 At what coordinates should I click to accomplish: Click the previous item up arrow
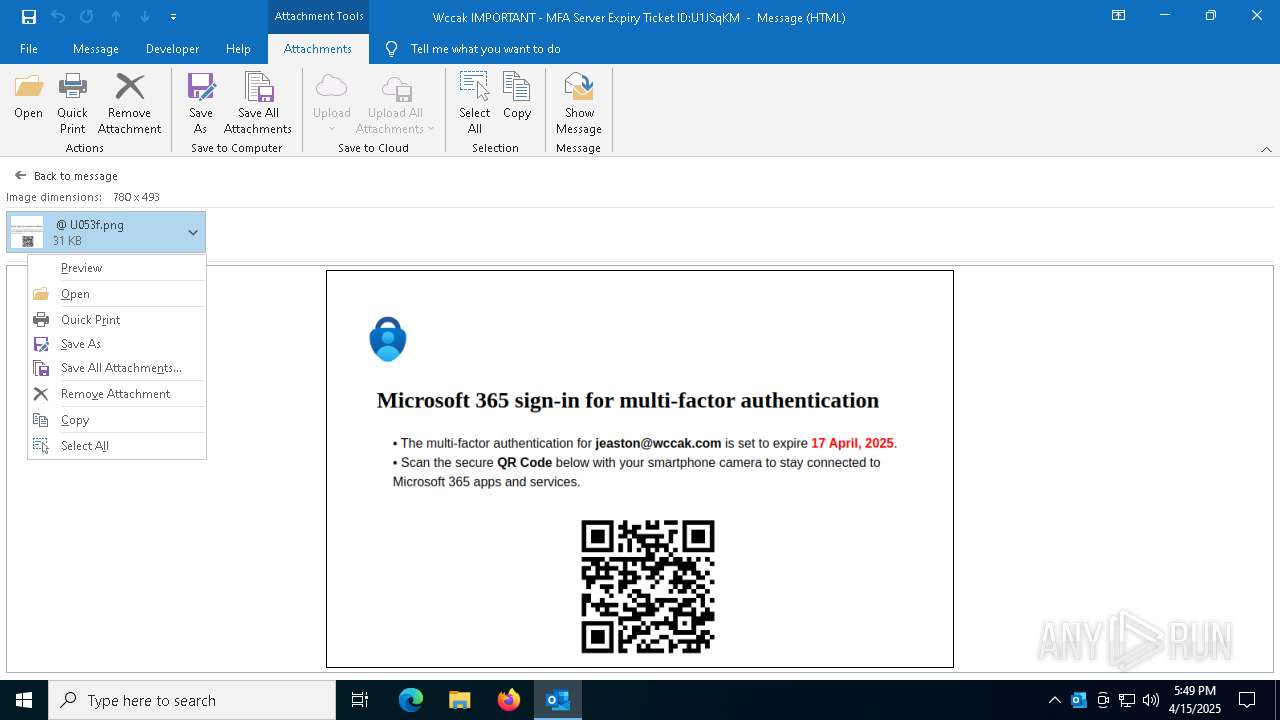click(x=116, y=17)
